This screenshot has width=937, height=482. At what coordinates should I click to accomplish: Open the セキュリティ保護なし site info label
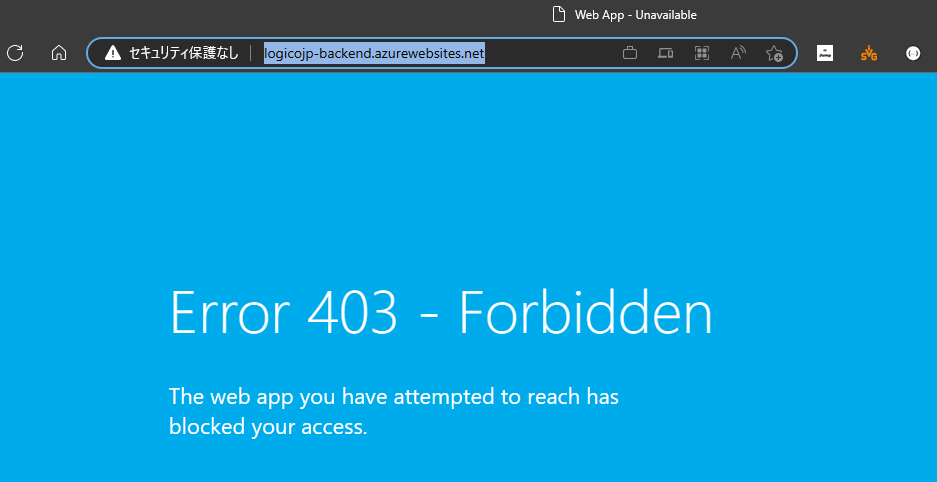183,53
